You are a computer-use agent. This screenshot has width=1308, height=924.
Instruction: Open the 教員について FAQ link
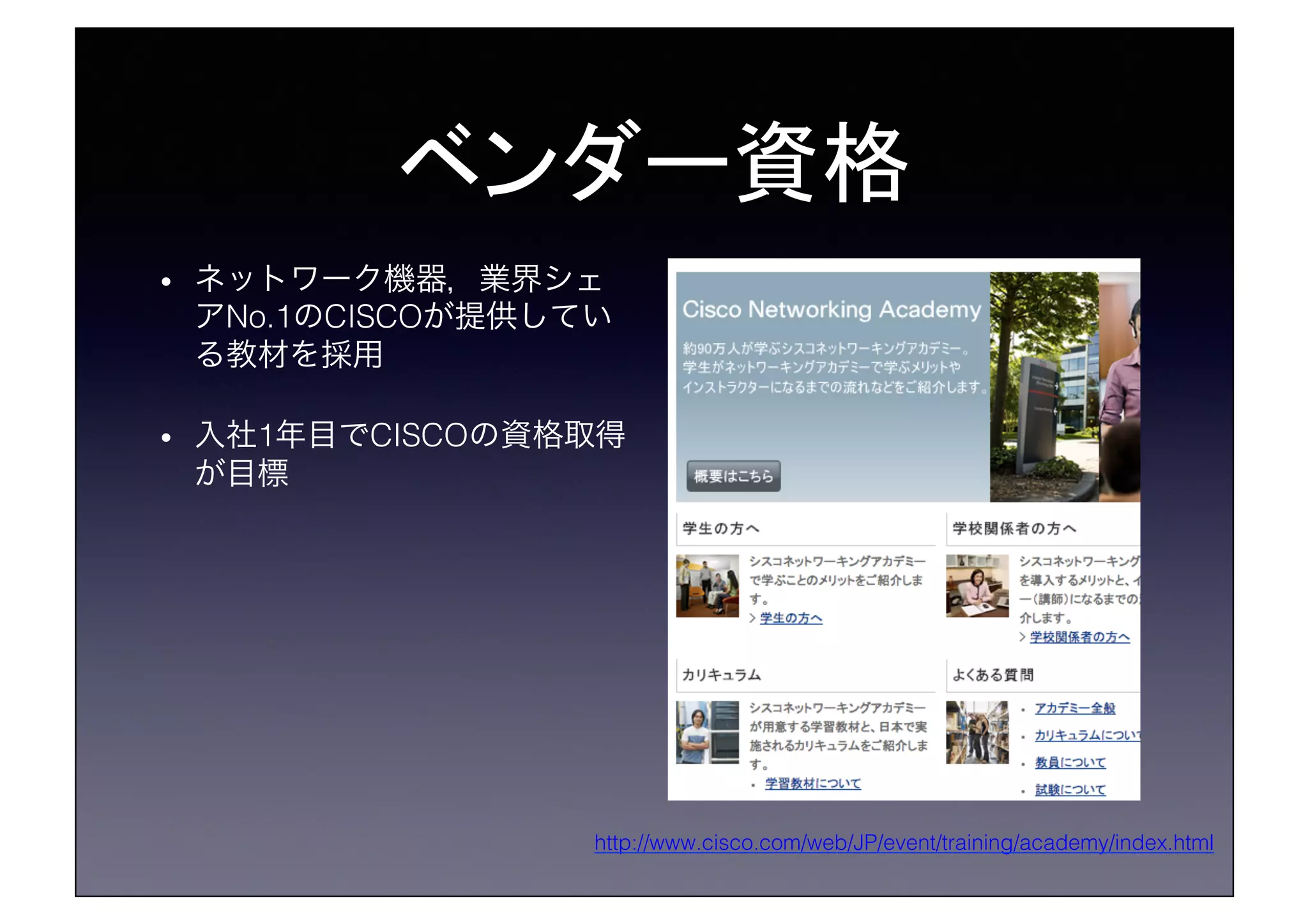pos(1070,762)
